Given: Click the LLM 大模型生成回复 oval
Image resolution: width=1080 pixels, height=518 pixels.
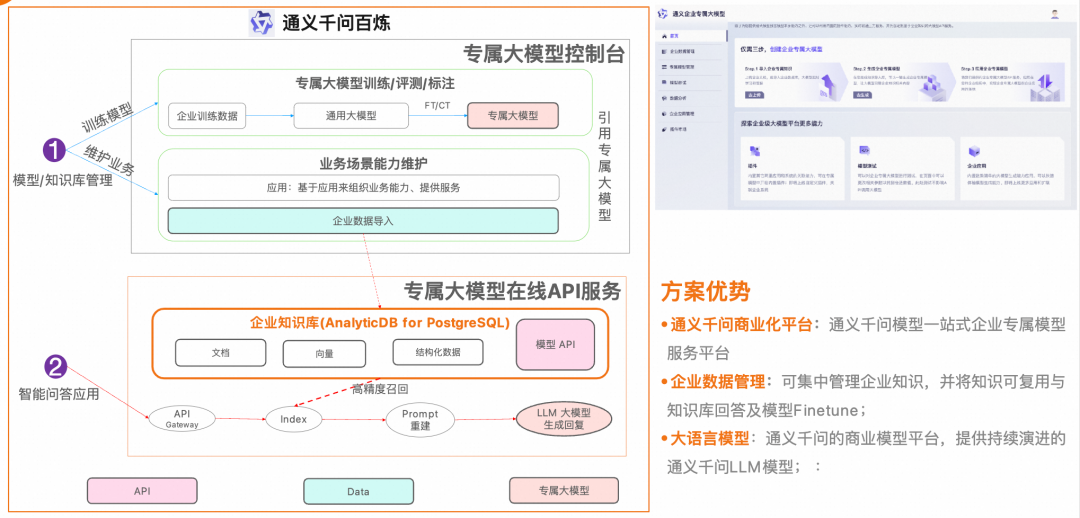Looking at the screenshot, I should (x=564, y=419).
